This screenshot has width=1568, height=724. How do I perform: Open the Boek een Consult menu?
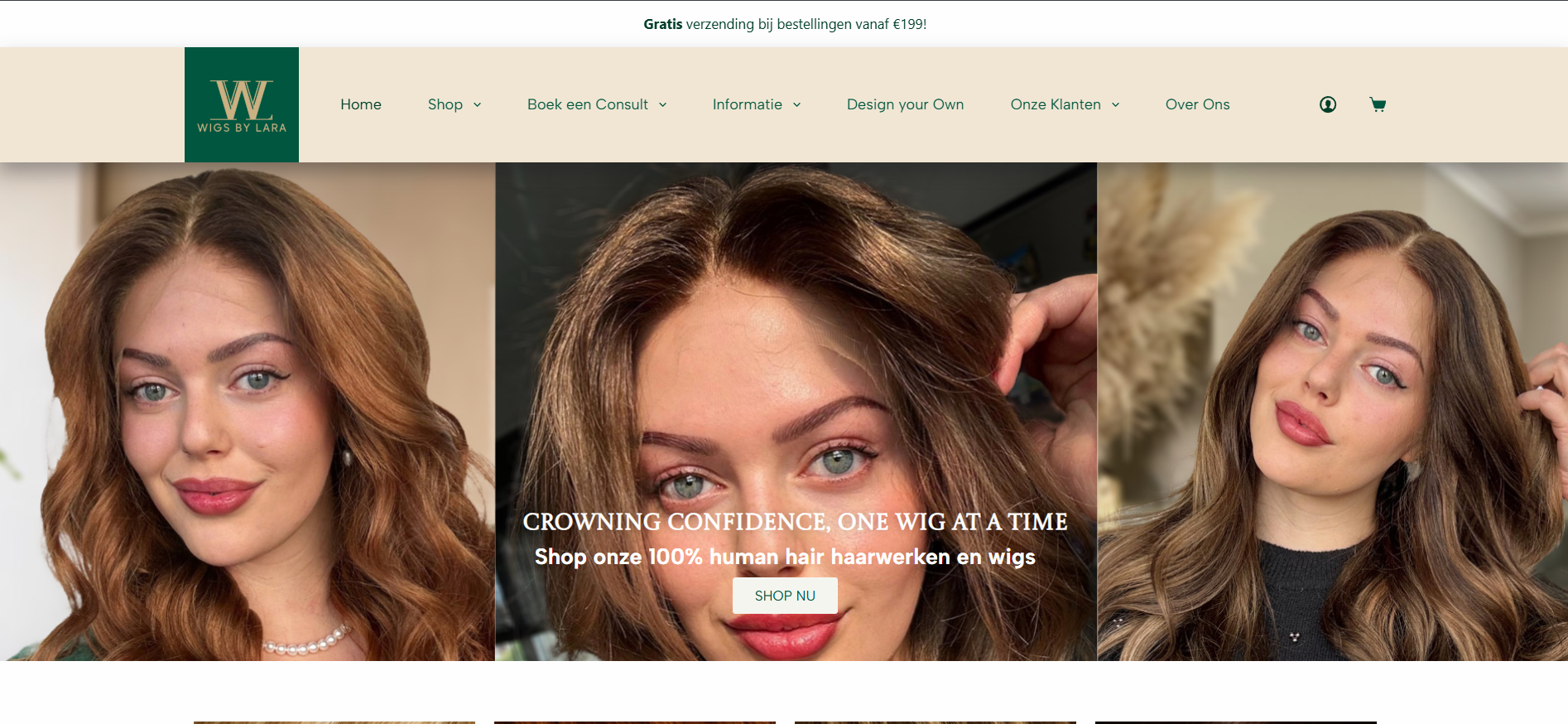pyautogui.click(x=588, y=104)
